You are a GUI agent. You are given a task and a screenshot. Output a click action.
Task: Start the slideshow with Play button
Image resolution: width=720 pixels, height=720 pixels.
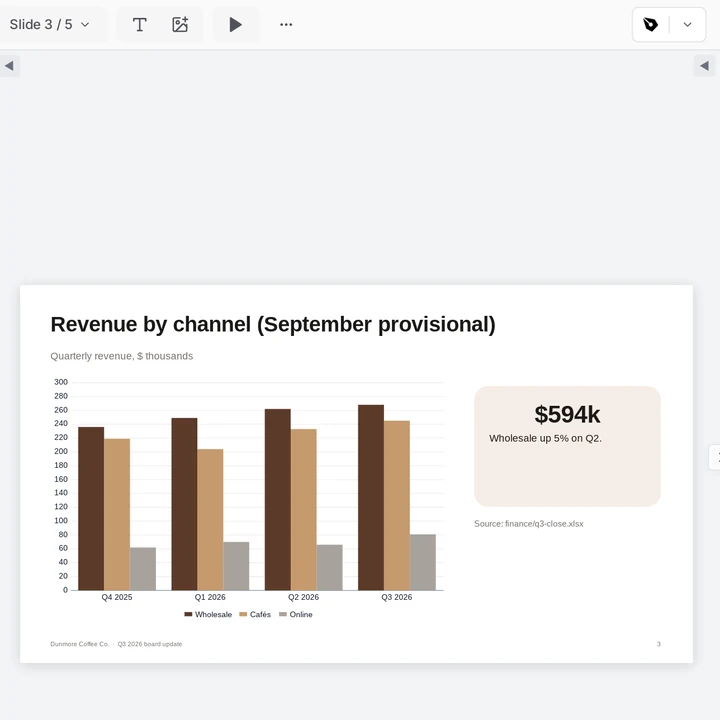coord(236,24)
